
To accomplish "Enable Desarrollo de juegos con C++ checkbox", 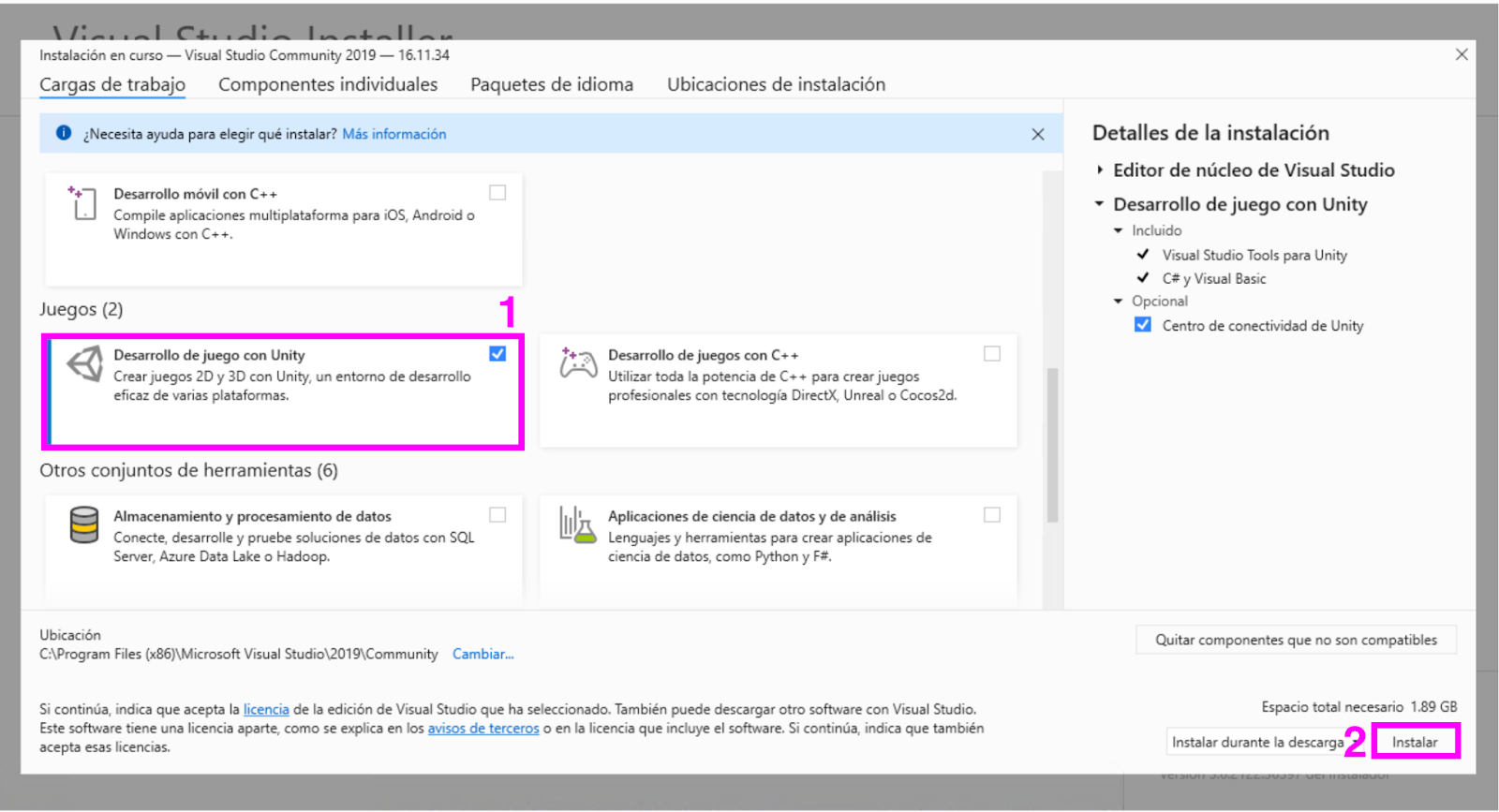I will coord(991,353).
